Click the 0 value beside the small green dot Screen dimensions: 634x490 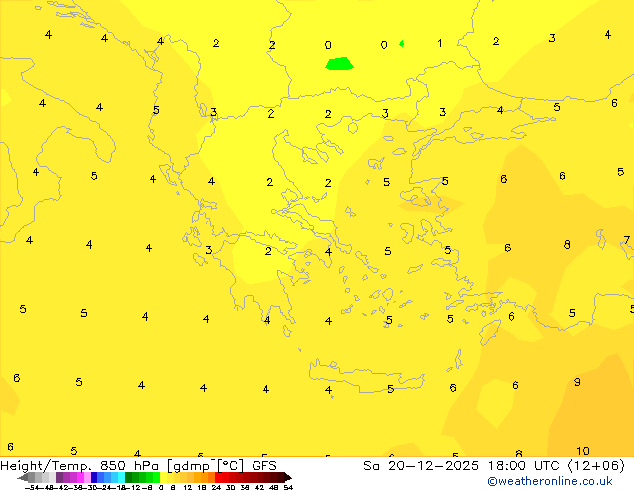point(384,45)
